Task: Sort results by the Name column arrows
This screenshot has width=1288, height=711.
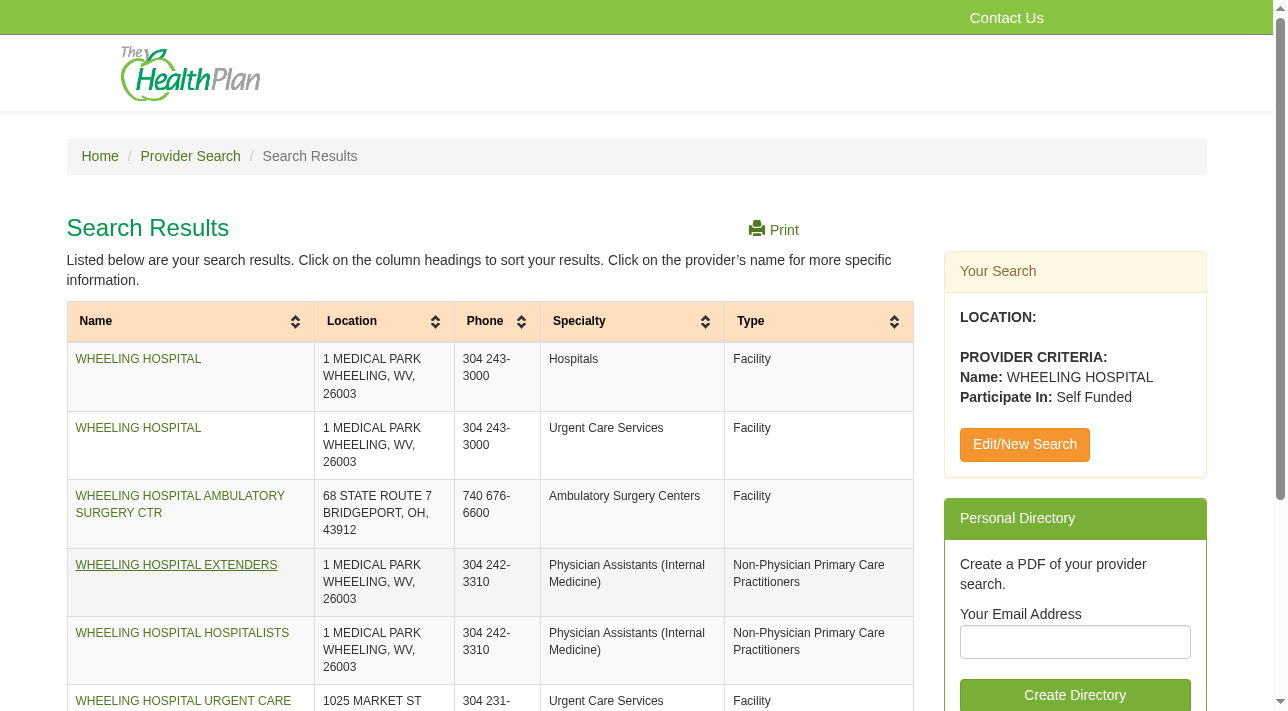Action: [296, 322]
